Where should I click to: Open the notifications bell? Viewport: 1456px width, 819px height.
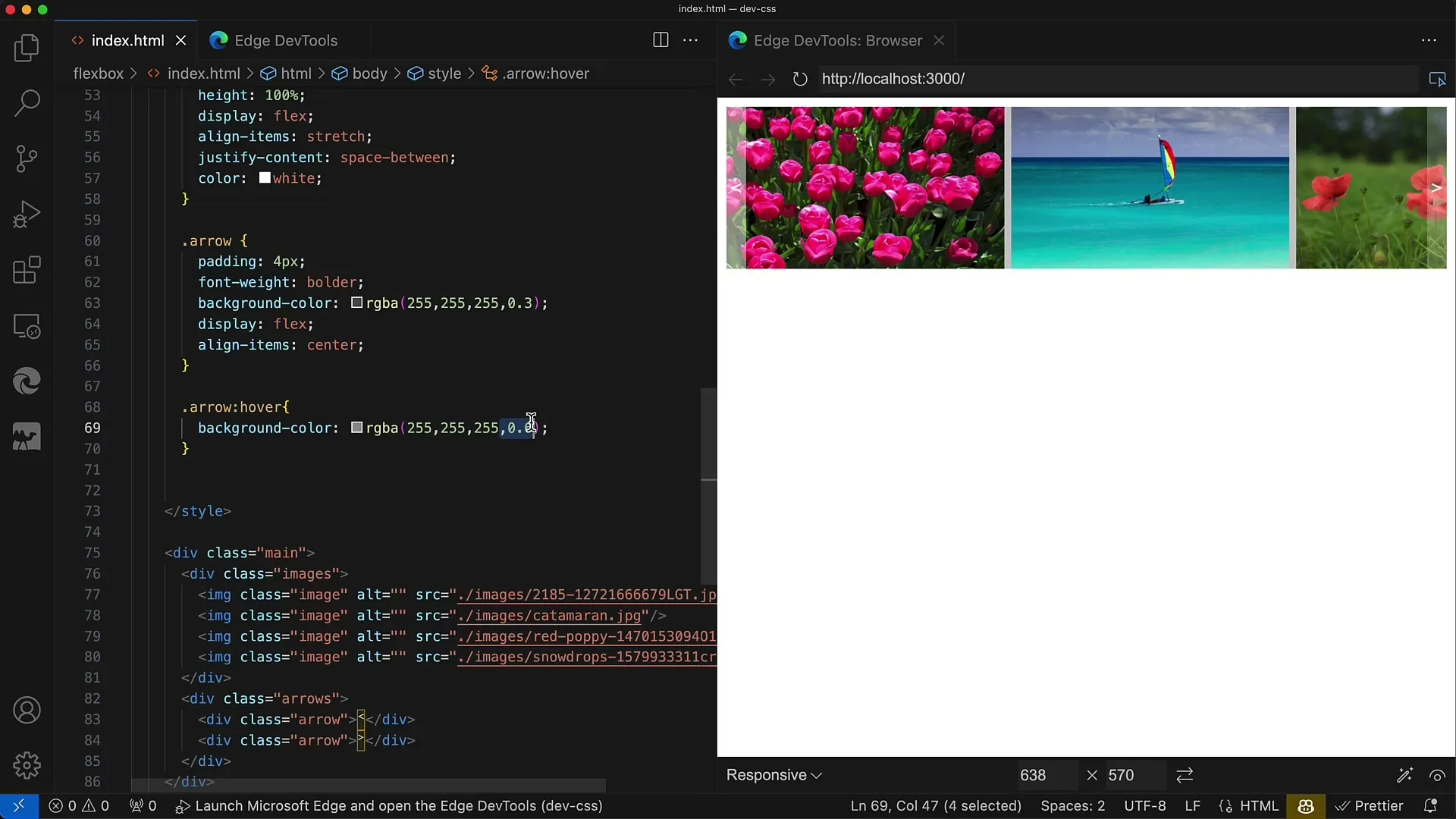tap(1430, 805)
